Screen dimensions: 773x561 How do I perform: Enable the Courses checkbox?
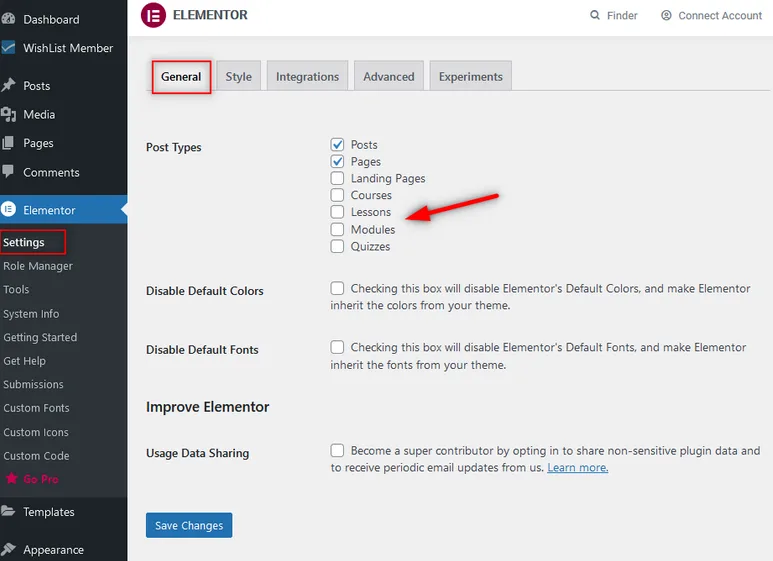pyautogui.click(x=337, y=195)
